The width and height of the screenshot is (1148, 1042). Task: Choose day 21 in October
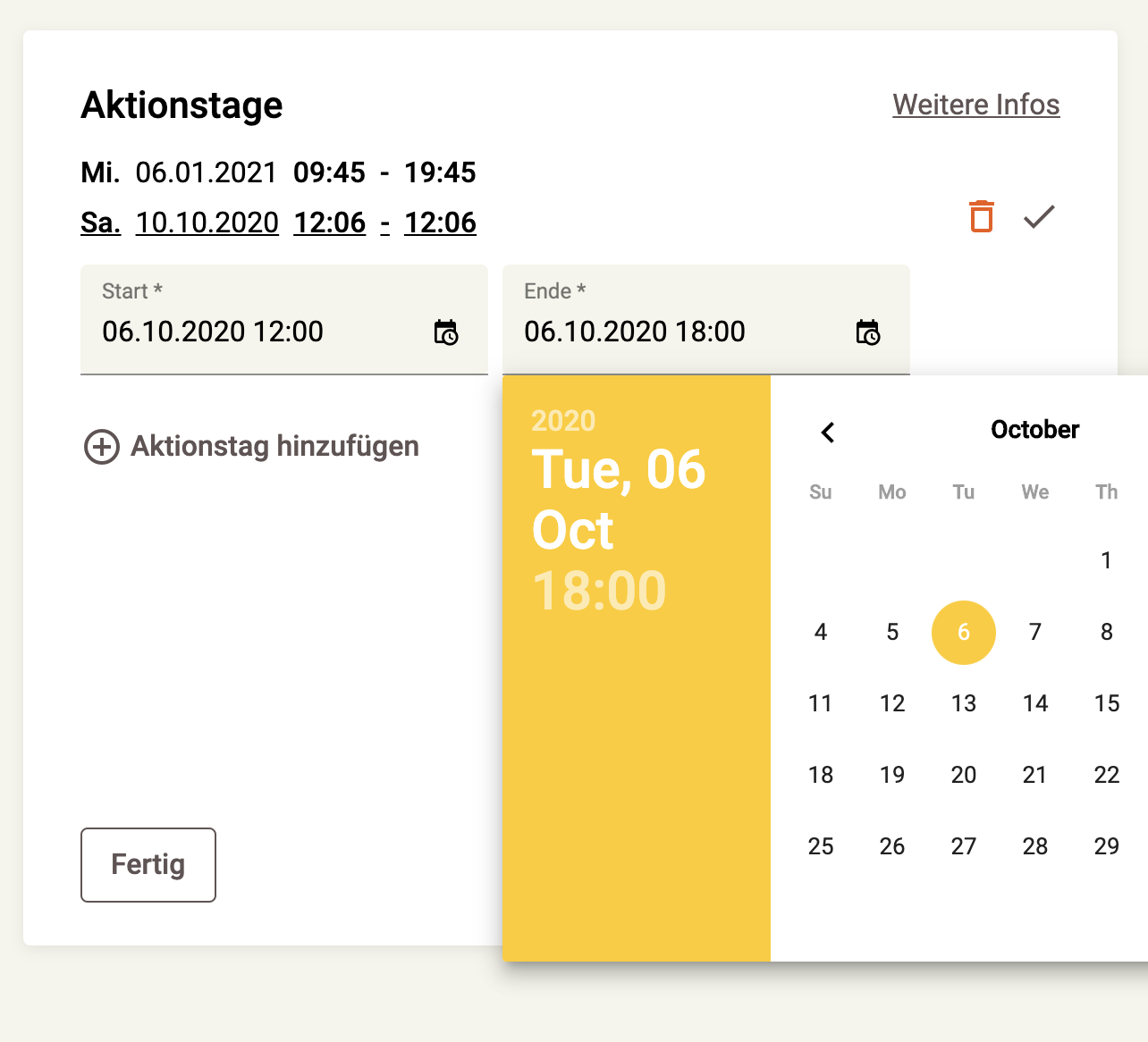[x=1035, y=775]
